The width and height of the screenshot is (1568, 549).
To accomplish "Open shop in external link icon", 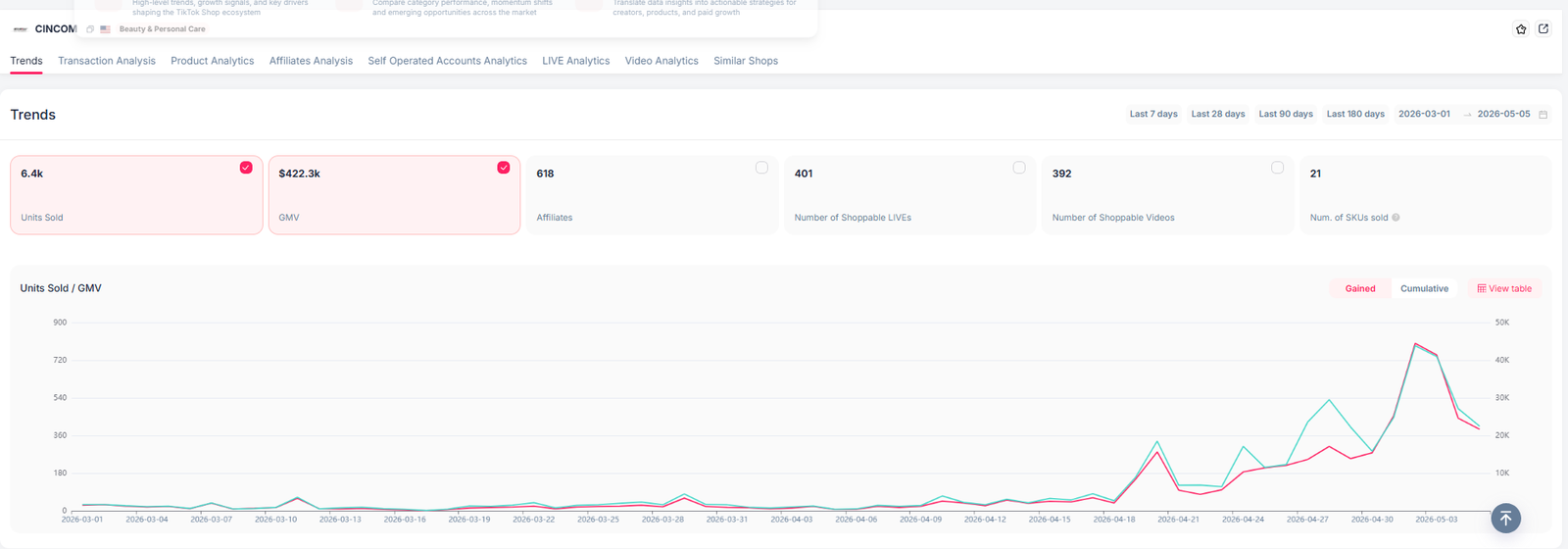I will [1543, 29].
